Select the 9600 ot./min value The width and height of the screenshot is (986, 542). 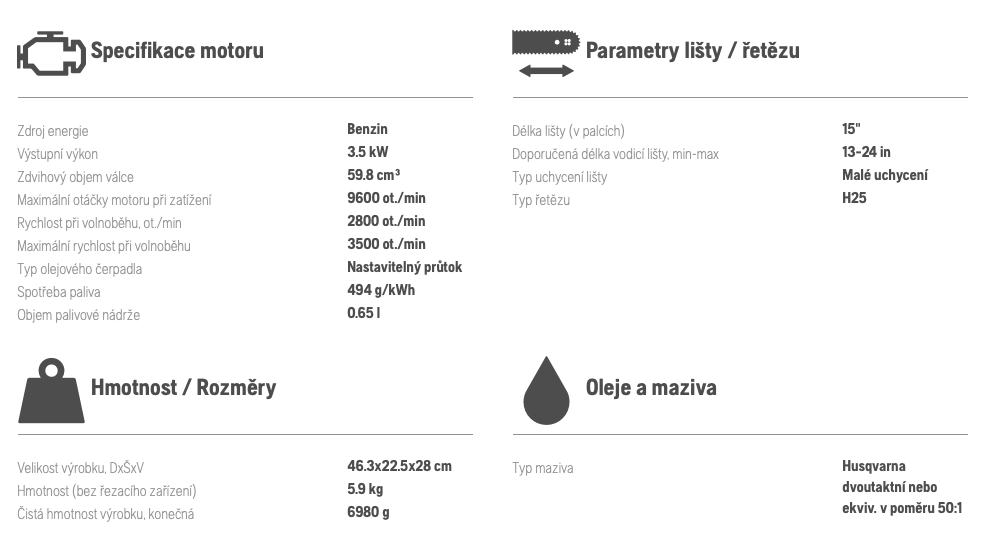386,197
